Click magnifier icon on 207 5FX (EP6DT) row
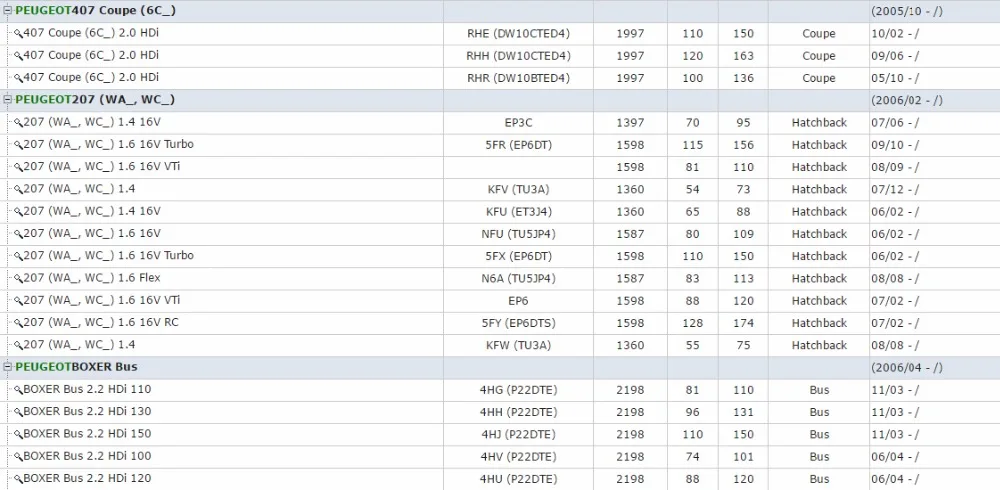Image resolution: width=1000 pixels, height=490 pixels. point(18,256)
